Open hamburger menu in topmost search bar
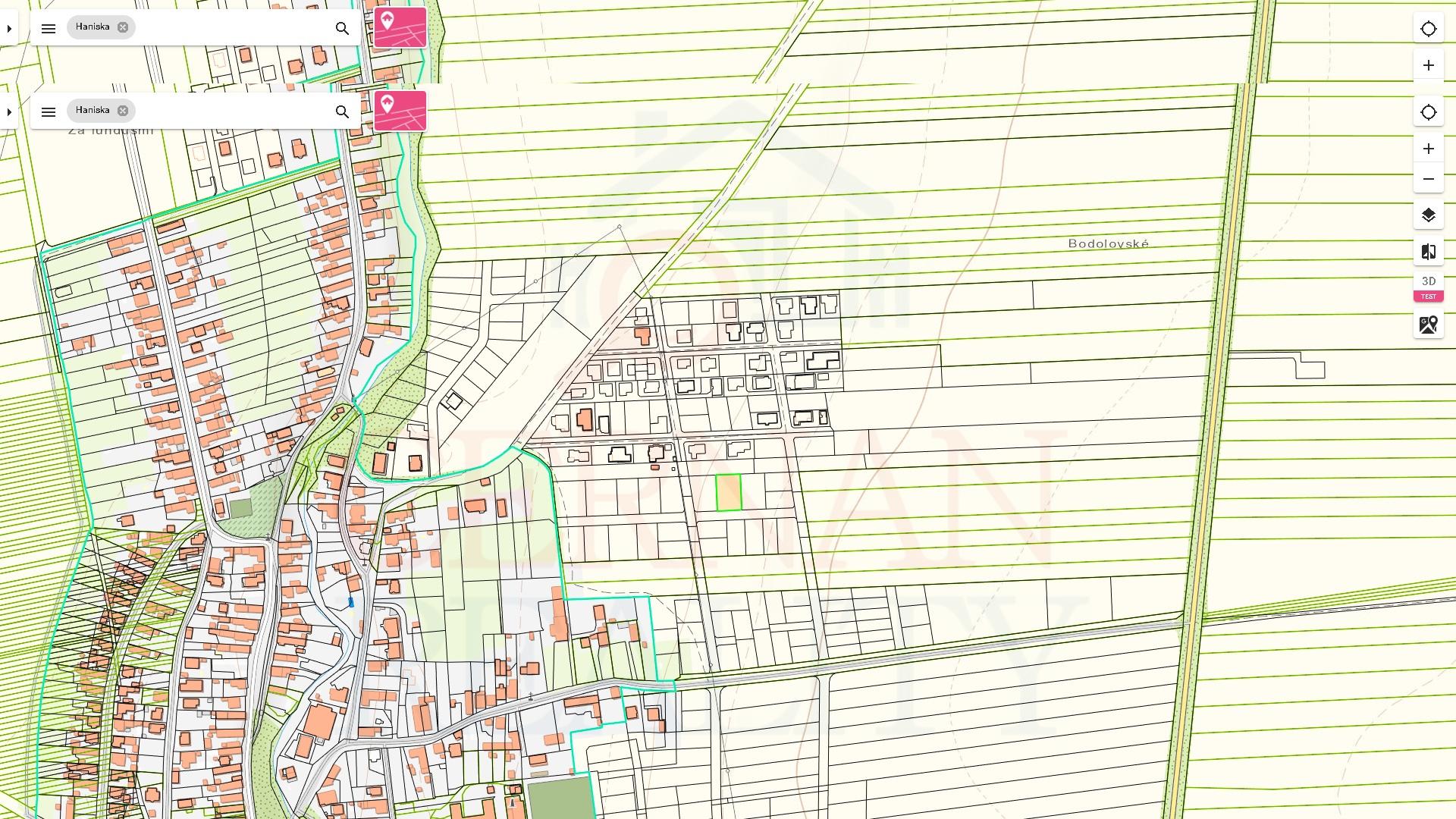 pos(49,29)
